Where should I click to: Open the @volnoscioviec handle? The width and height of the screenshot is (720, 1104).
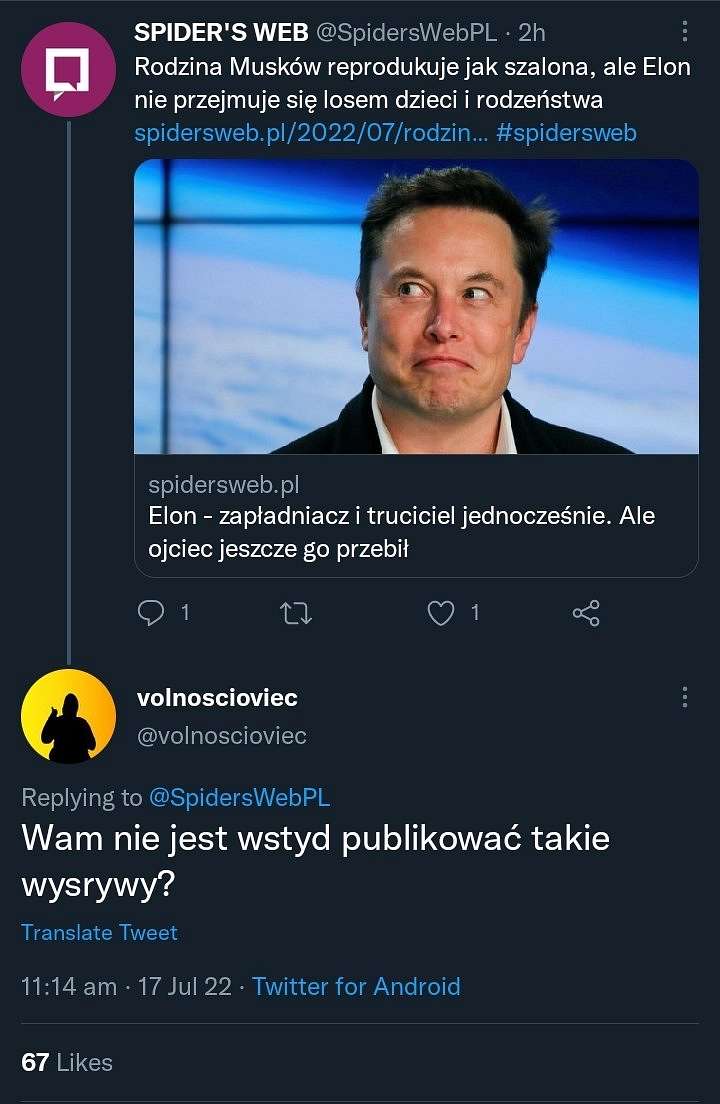click(222, 736)
